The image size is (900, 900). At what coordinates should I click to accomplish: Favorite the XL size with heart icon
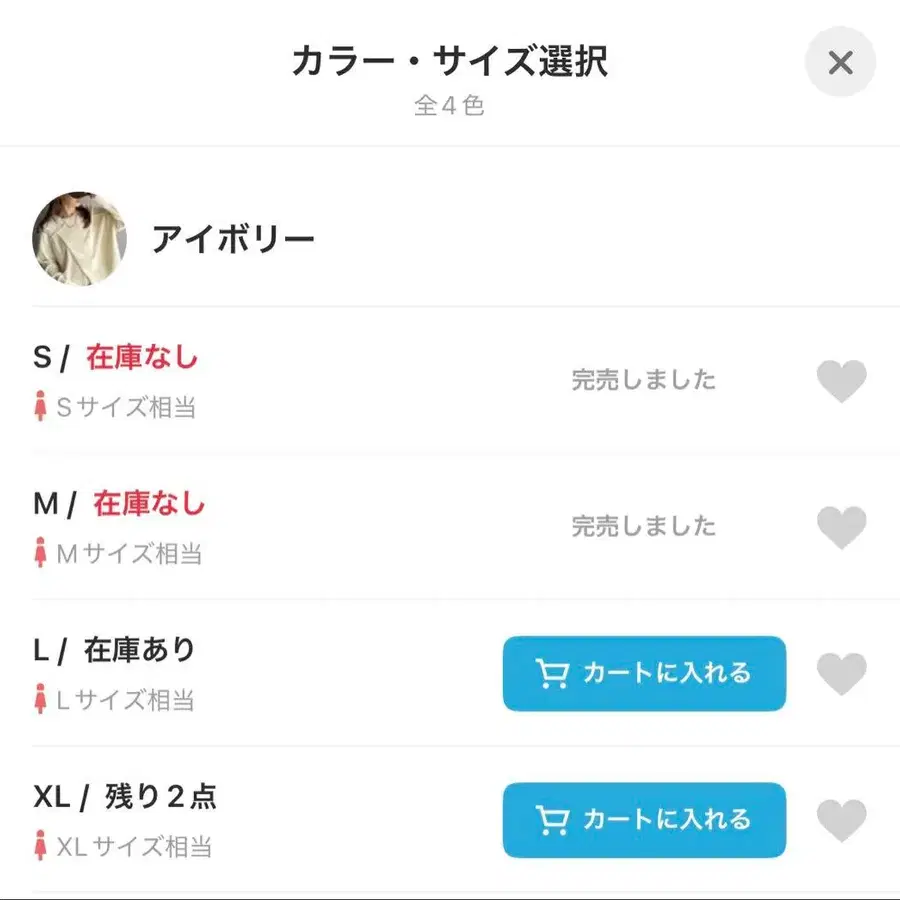(841, 820)
